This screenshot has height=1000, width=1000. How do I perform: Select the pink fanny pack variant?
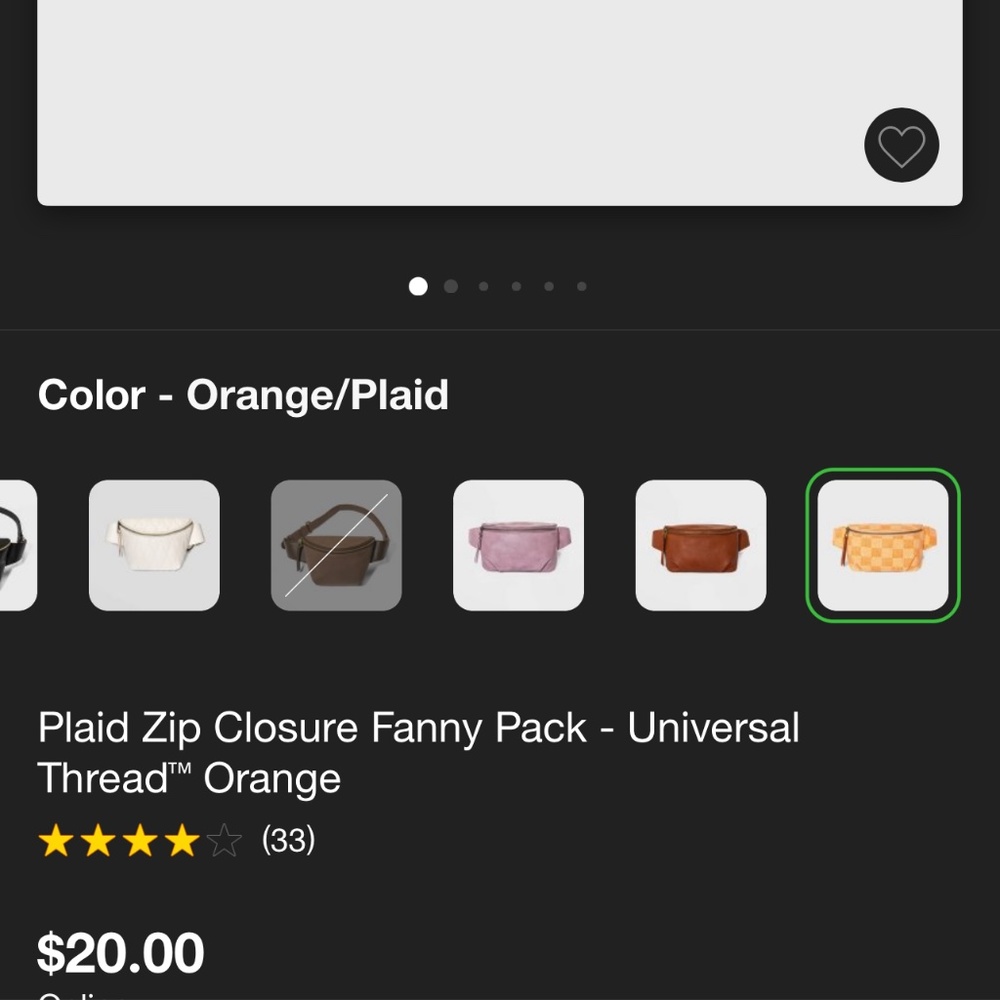coord(518,545)
